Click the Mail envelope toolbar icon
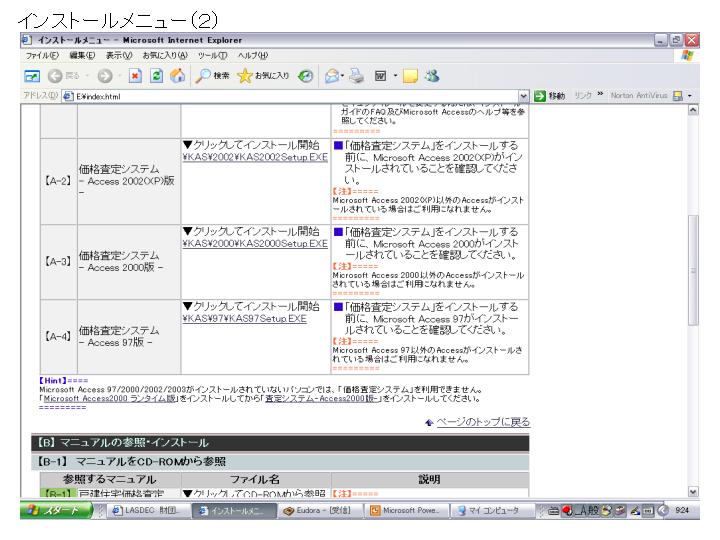This screenshot has height=540, width=720. [332, 76]
